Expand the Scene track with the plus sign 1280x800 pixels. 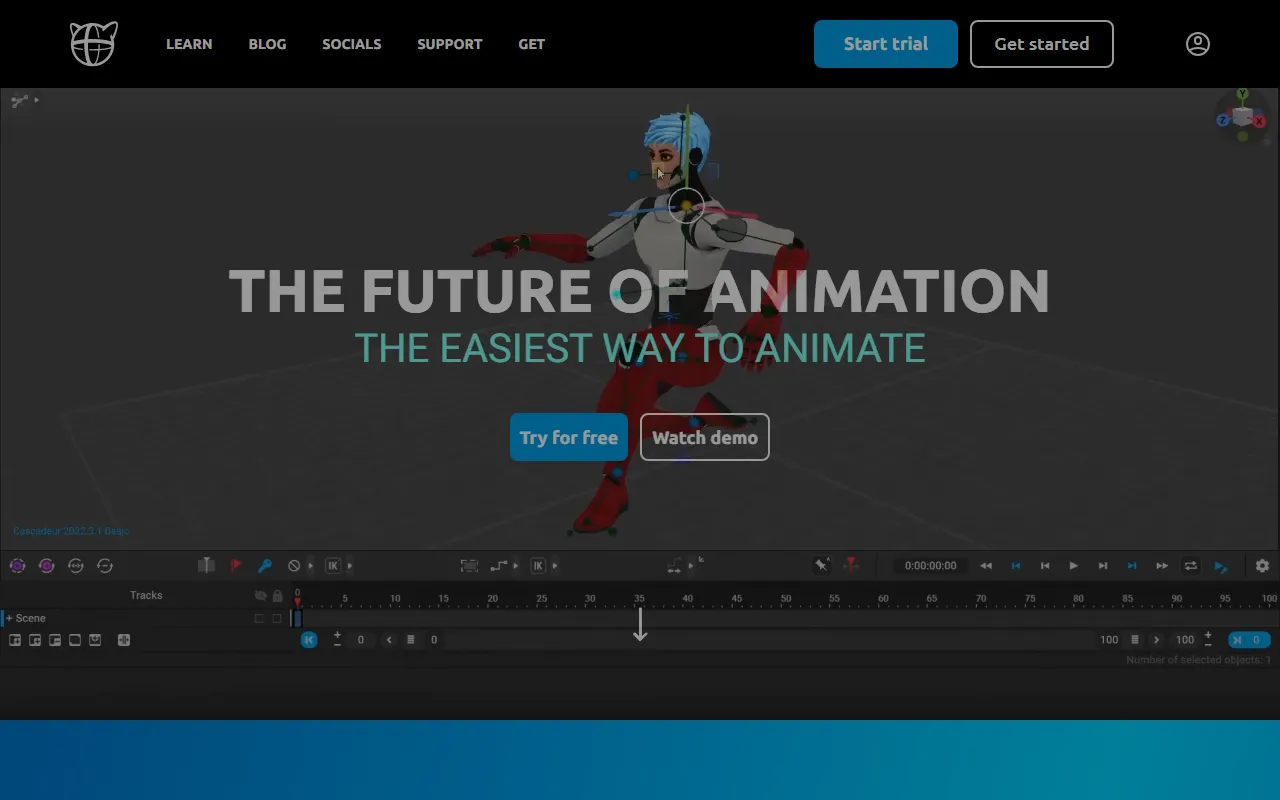(x=9, y=618)
